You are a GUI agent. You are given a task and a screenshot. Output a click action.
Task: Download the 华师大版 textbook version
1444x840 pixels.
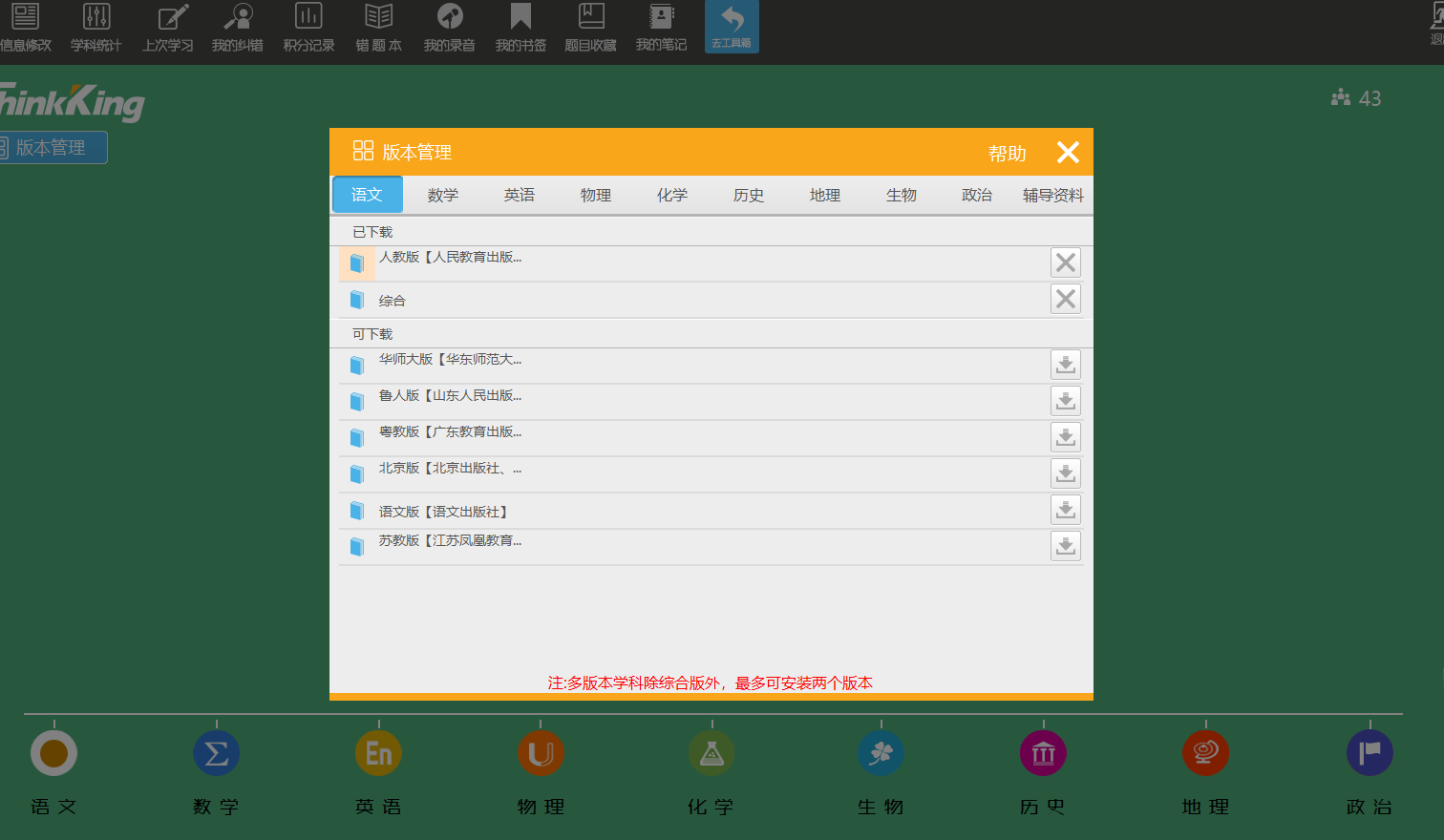1065,365
